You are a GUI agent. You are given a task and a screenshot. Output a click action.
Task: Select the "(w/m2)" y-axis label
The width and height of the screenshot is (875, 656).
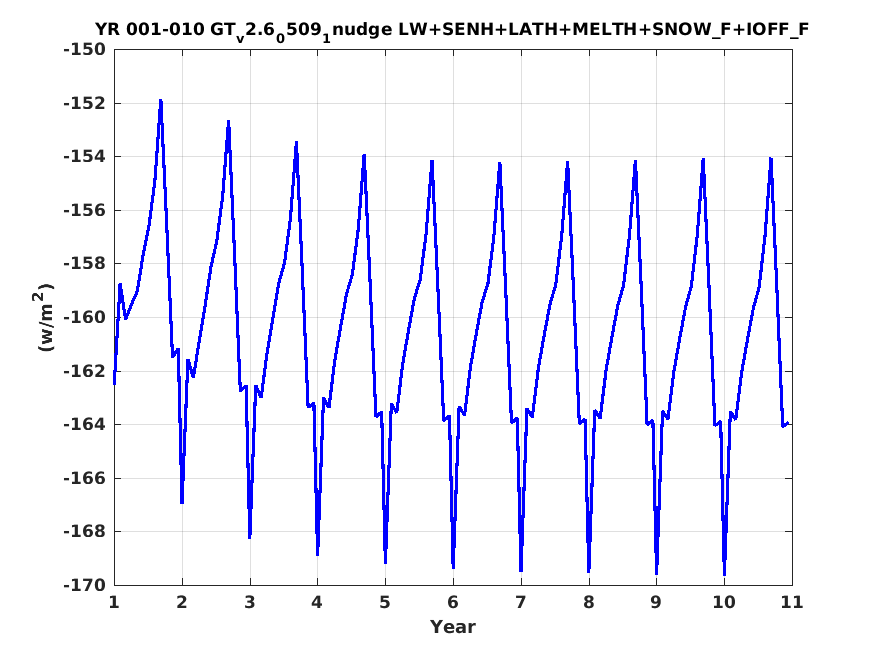coord(45,317)
